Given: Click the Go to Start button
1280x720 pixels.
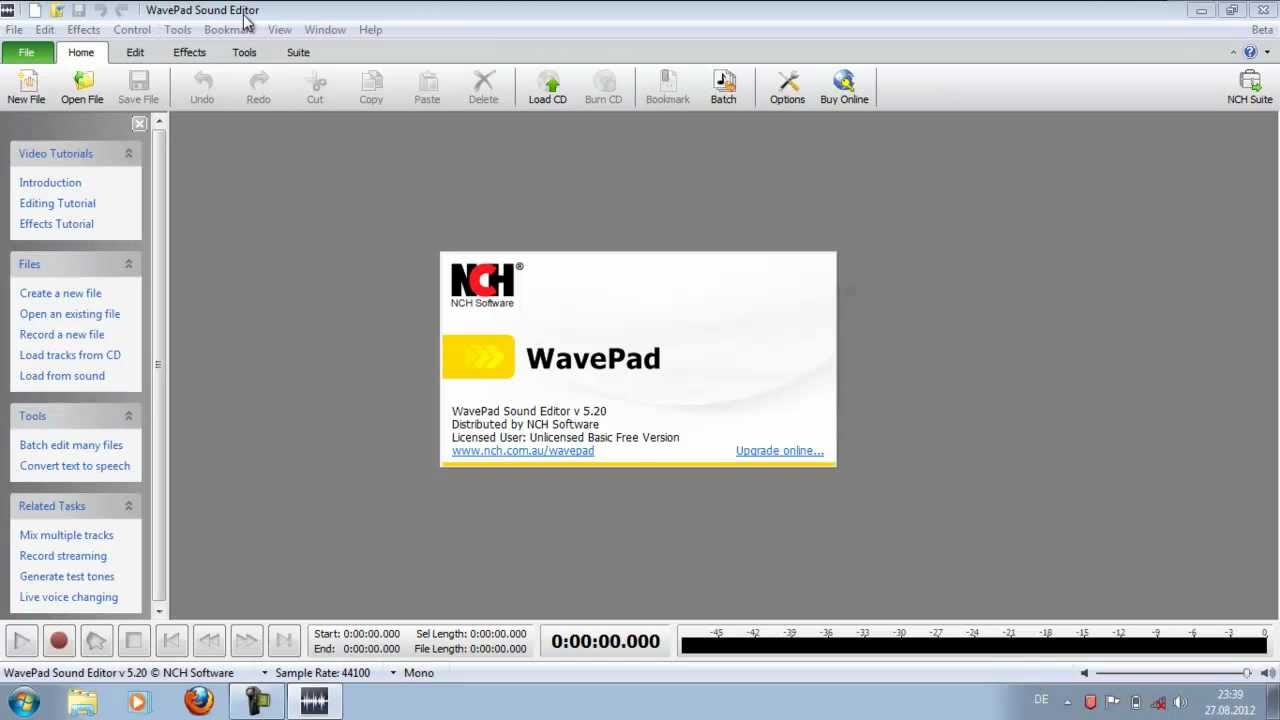Looking at the screenshot, I should coord(171,641).
